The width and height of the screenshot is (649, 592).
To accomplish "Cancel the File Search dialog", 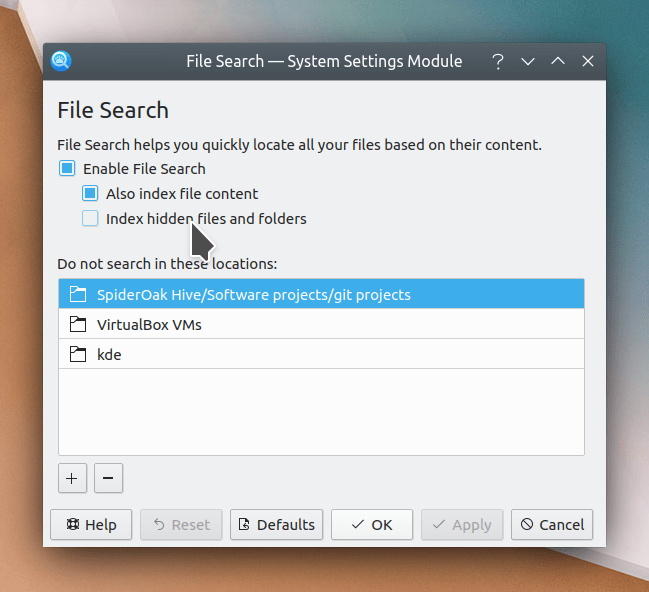I will pyautogui.click(x=552, y=524).
